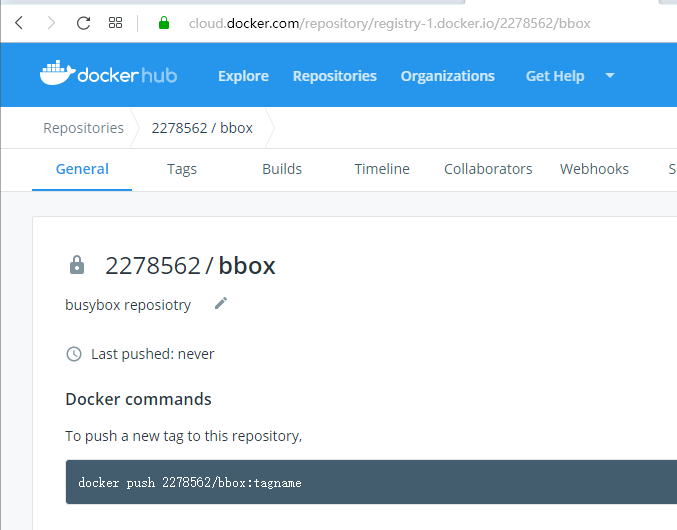The width and height of the screenshot is (677, 530).
Task: Switch to the Webhooks tab
Action: [x=594, y=169]
